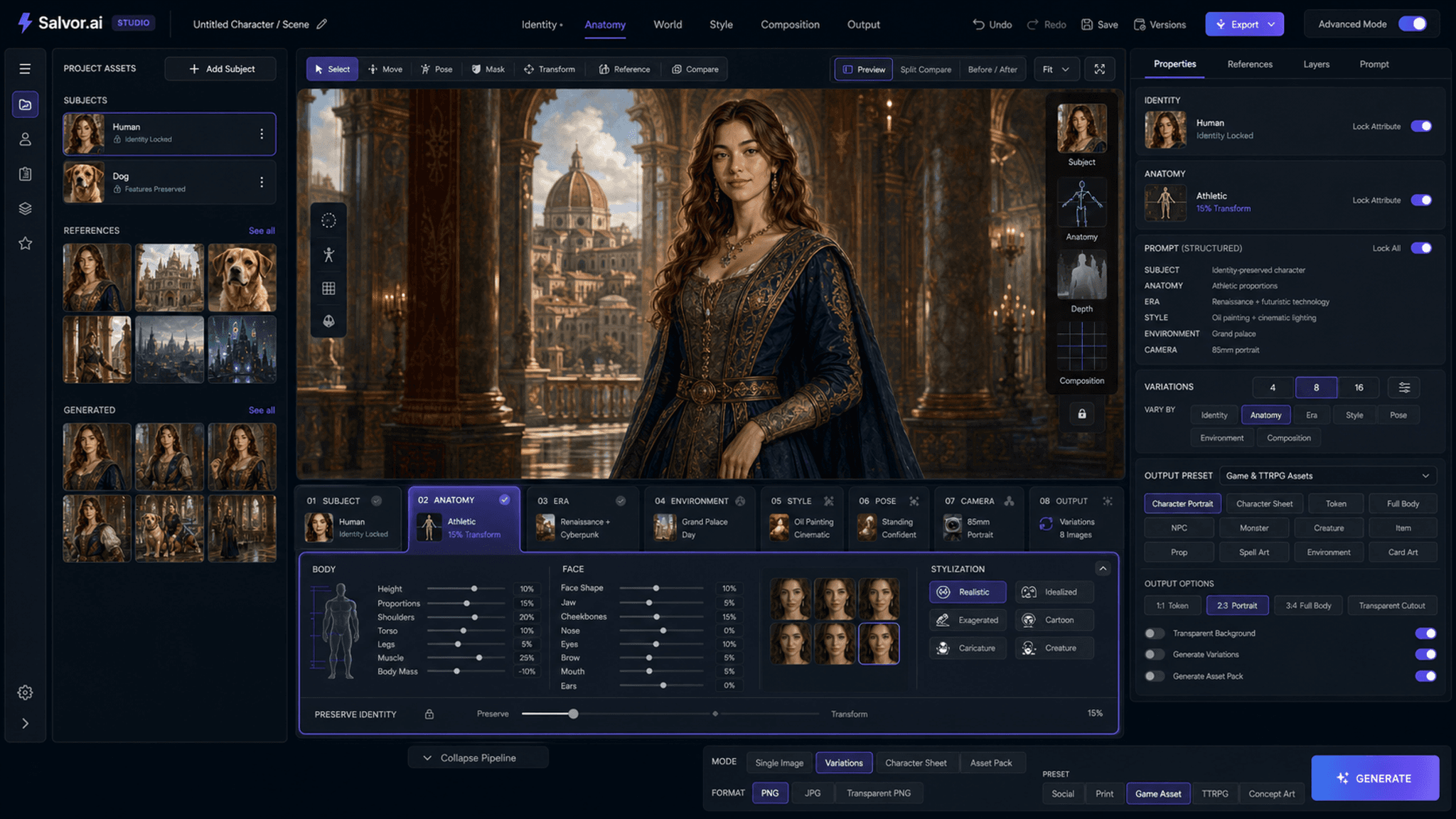This screenshot has width=1456, height=819.
Task: Open the project assets folder icon
Action: pyautogui.click(x=25, y=105)
